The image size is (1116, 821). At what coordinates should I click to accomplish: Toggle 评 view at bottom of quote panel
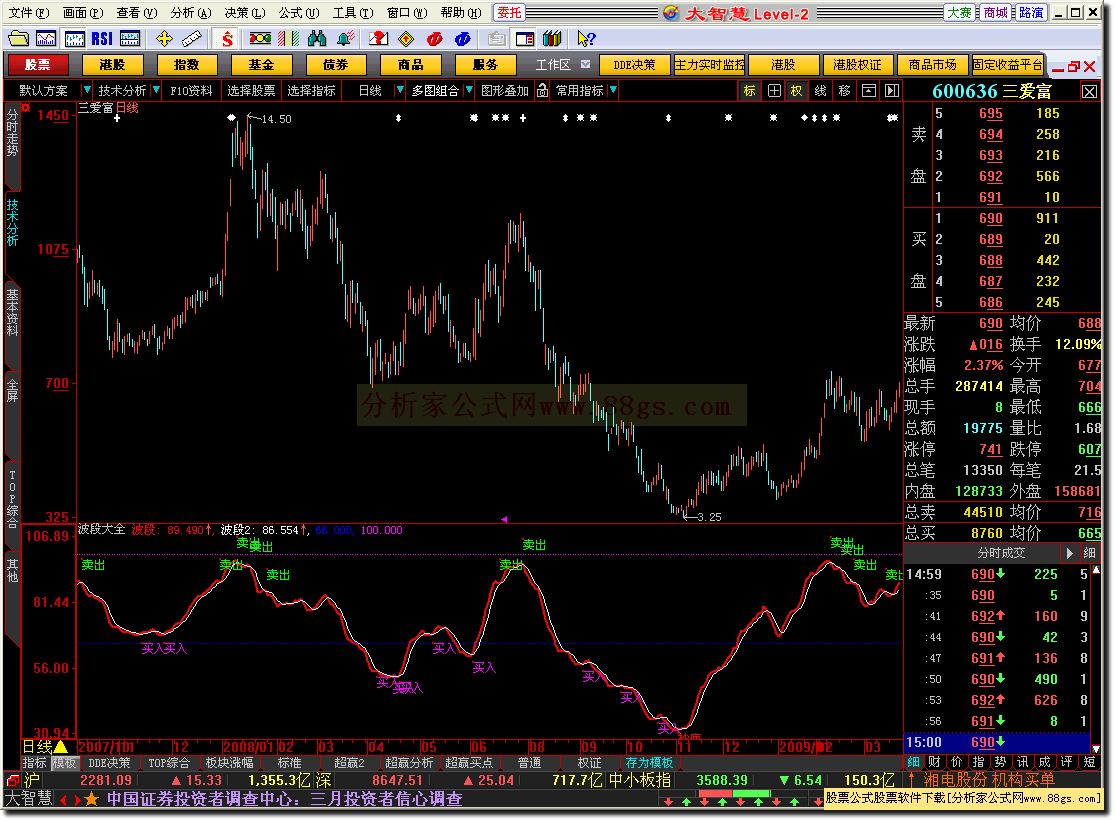point(1067,762)
